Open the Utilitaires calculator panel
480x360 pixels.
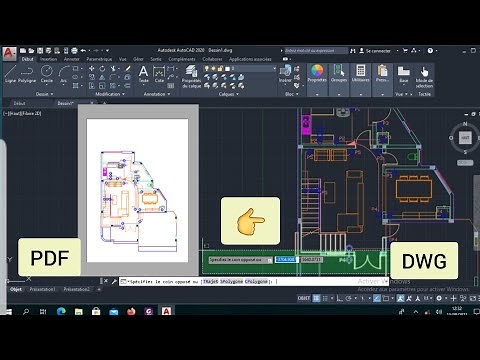tap(360, 74)
